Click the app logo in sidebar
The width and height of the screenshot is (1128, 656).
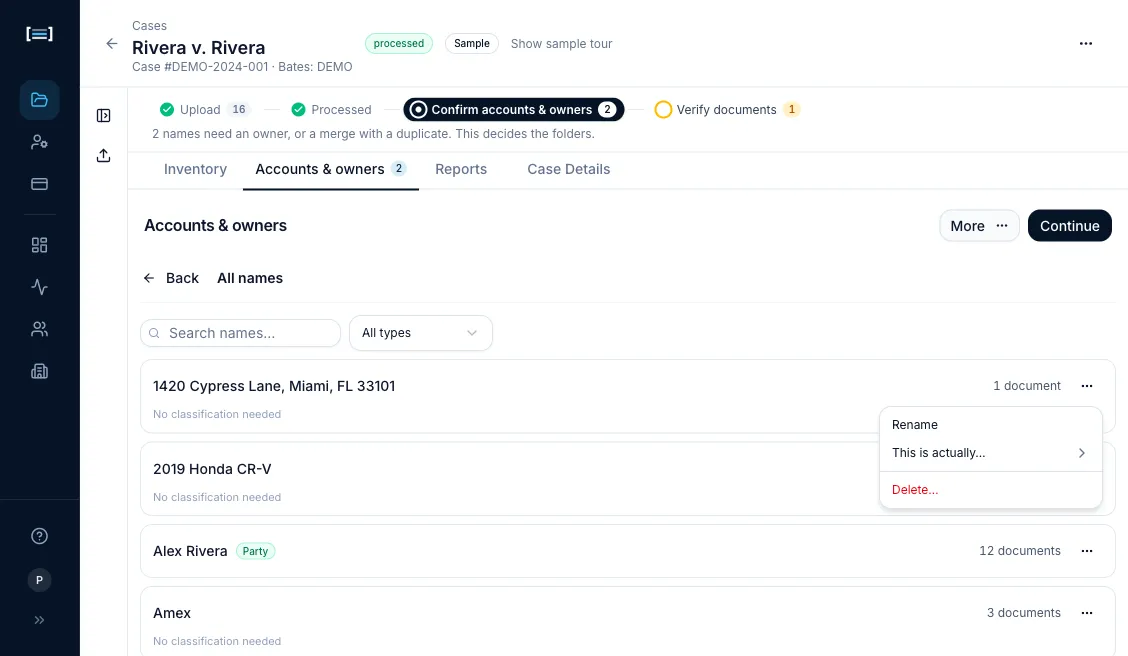[40, 34]
